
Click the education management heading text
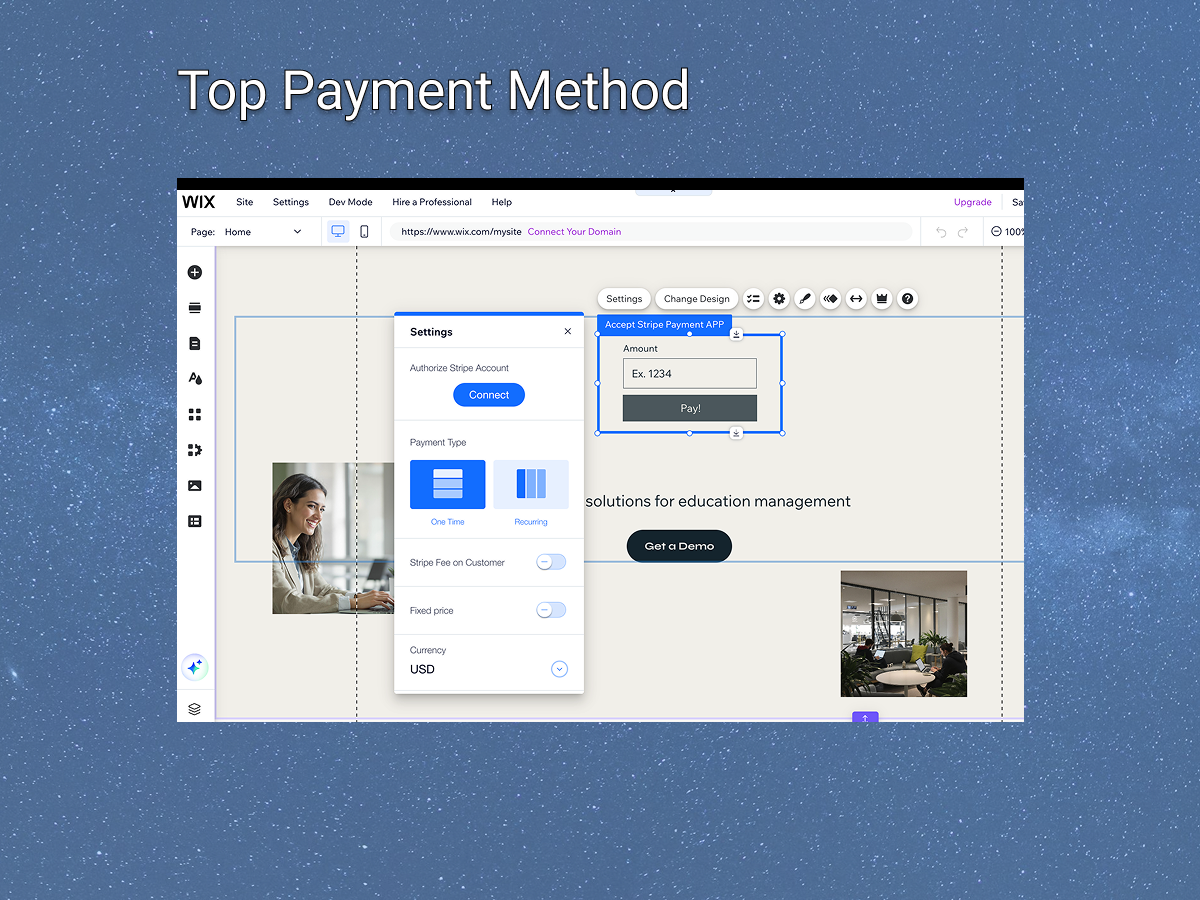point(718,501)
